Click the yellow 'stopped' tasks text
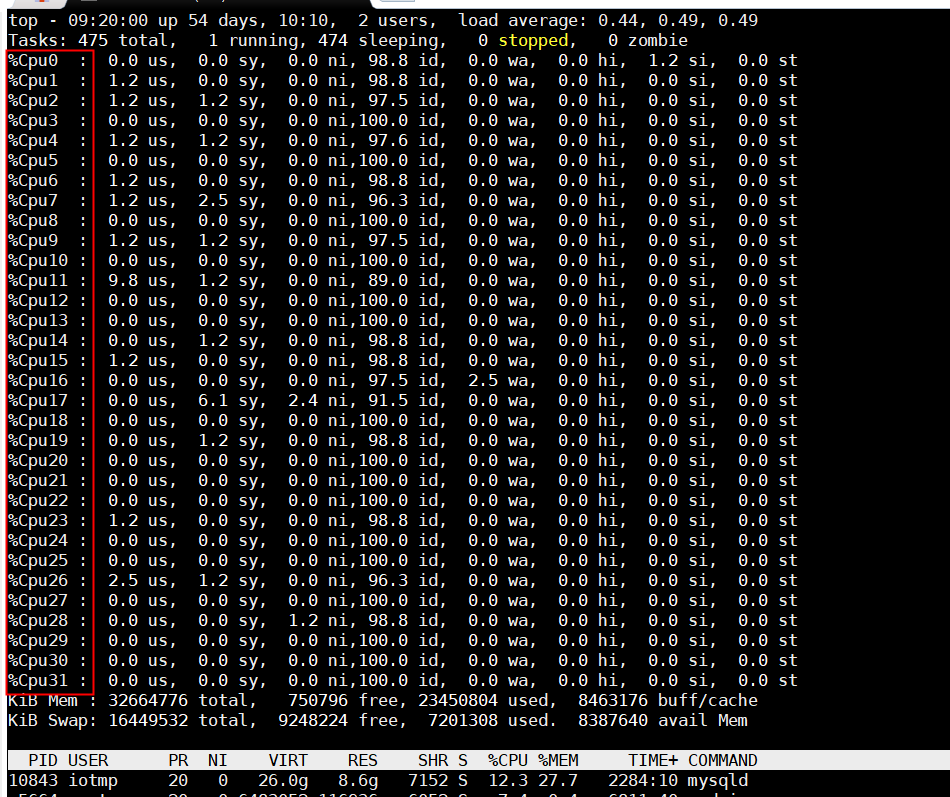The width and height of the screenshot is (950, 797). pos(533,40)
